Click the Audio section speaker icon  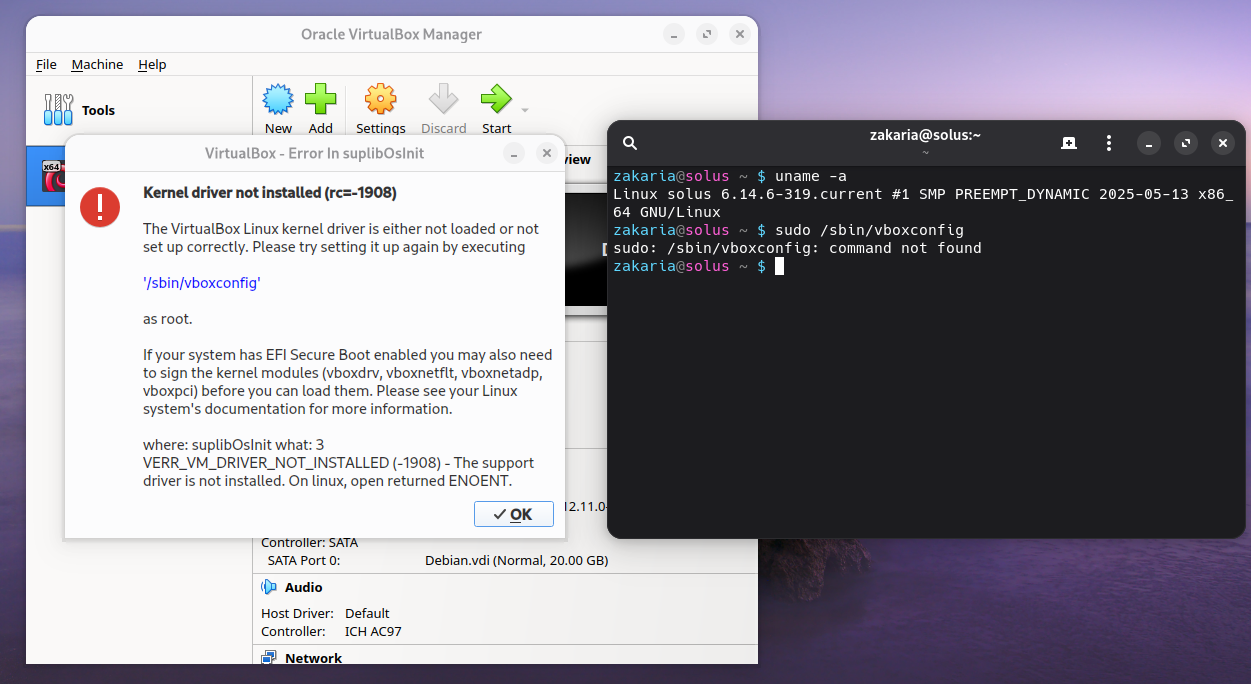268,587
